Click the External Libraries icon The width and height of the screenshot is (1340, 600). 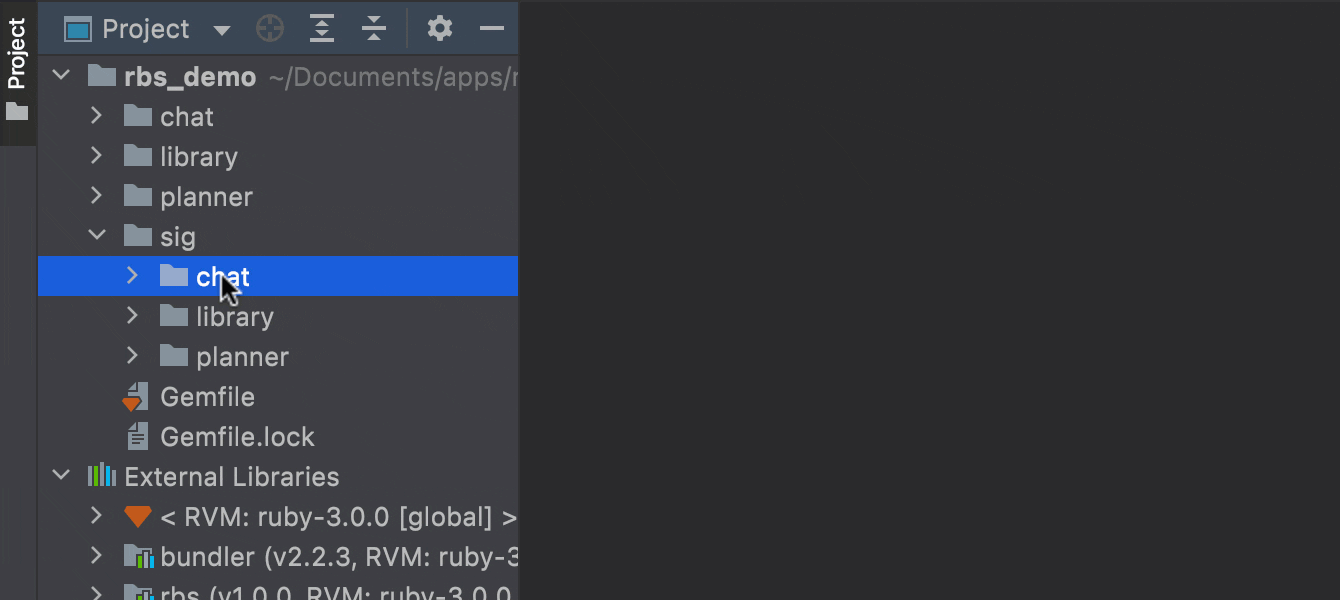(101, 476)
